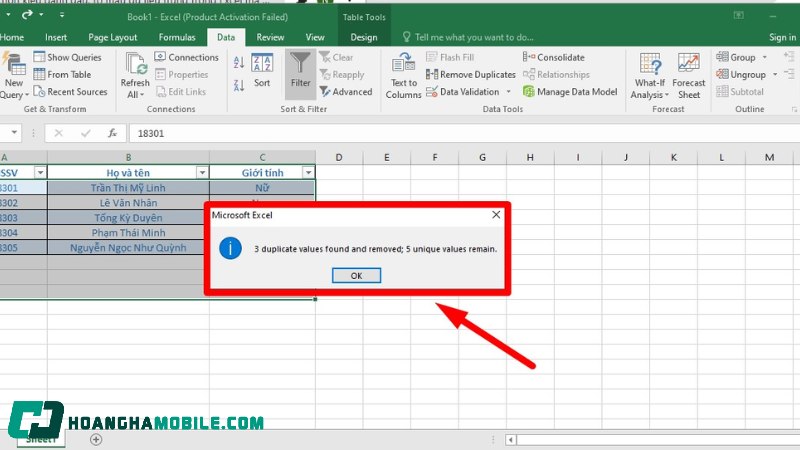This screenshot has width=800, height=450.
Task: Select cell Phạm Thái Minh
Action: coord(128,233)
